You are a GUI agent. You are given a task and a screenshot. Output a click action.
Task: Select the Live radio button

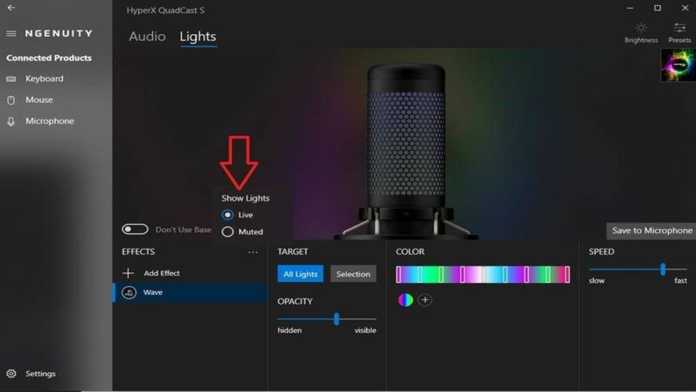tap(228, 215)
